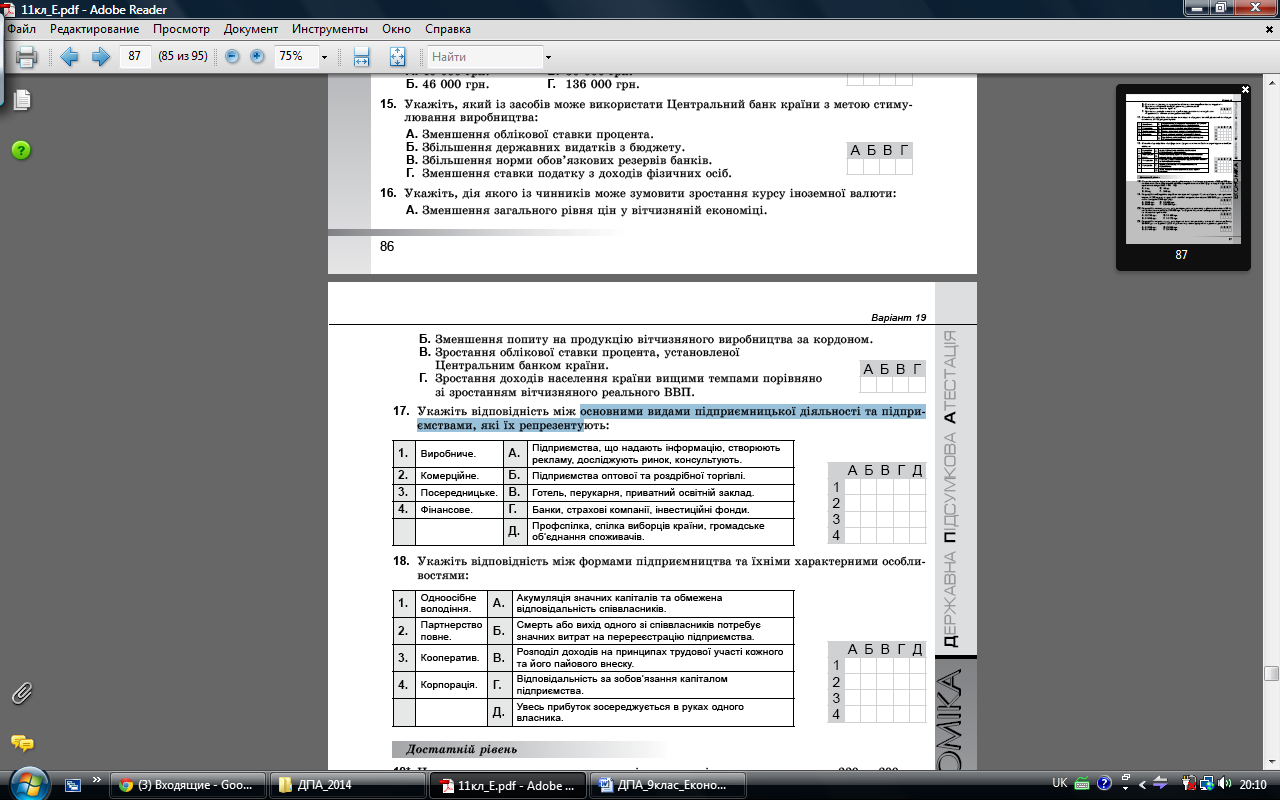This screenshot has width=1280, height=800.
Task: Select the fit one full page icon
Action: (x=397, y=57)
